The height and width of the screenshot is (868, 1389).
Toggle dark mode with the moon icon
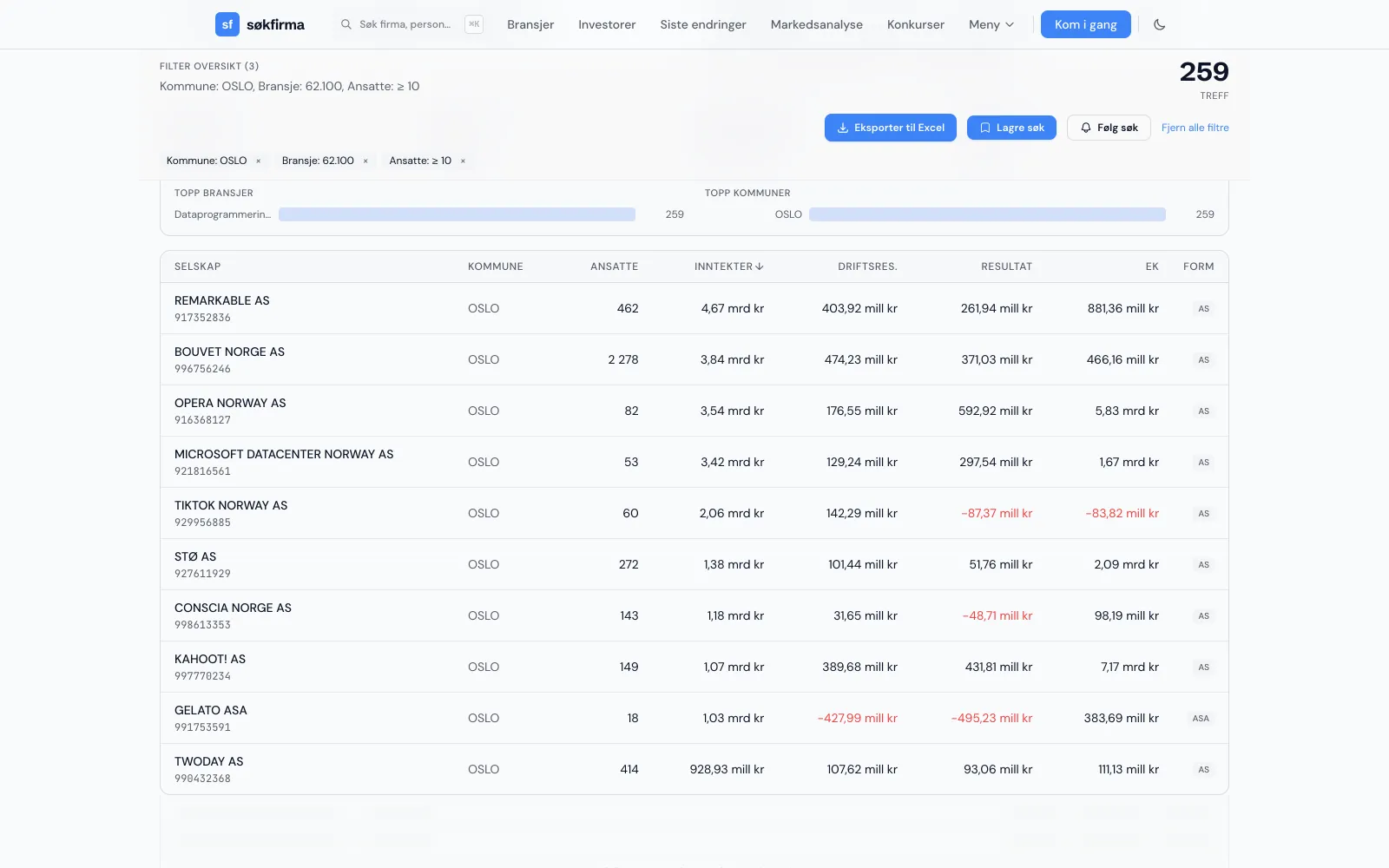1159,24
